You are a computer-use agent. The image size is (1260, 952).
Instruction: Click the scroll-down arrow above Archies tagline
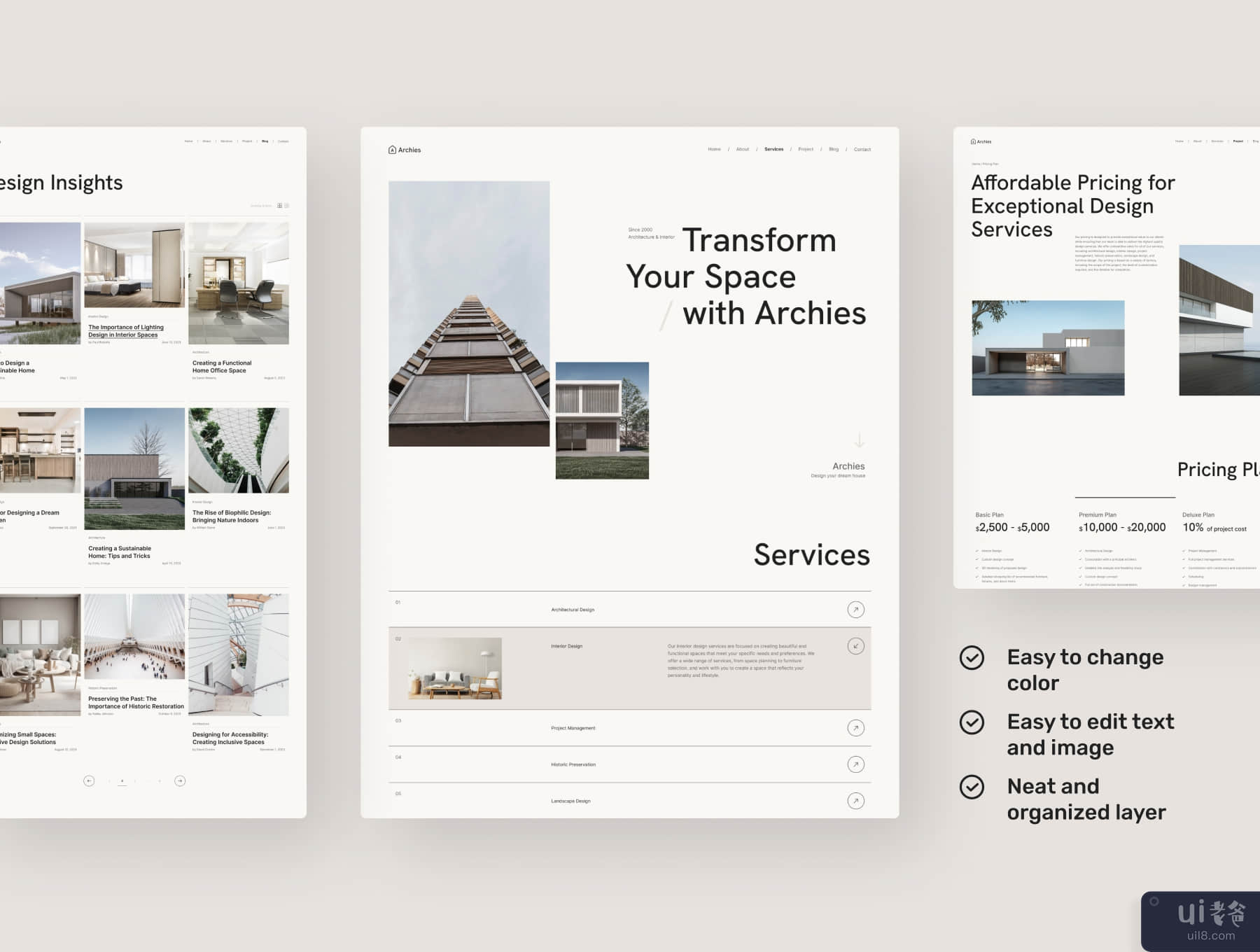(860, 441)
